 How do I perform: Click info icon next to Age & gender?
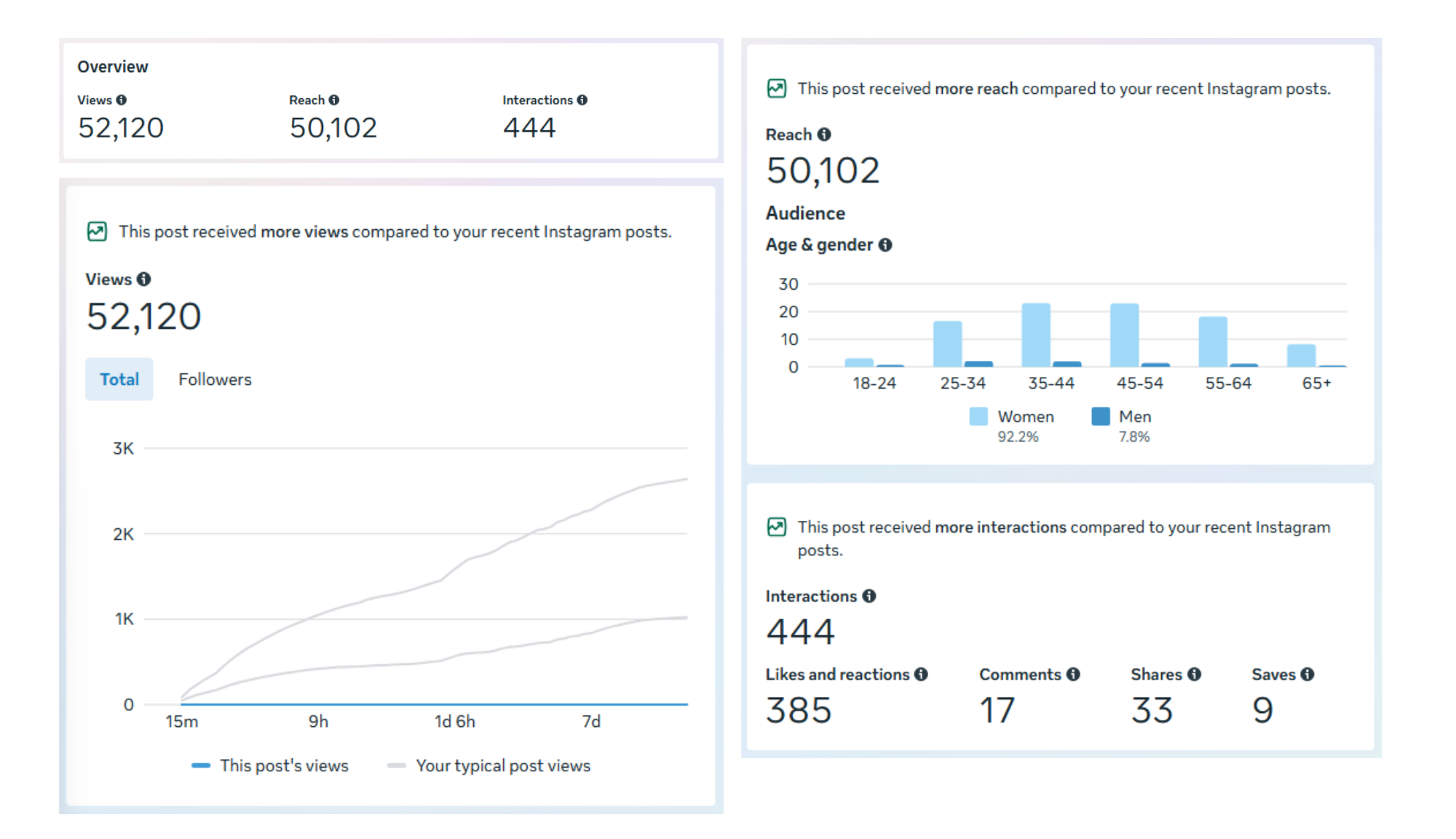pos(885,244)
